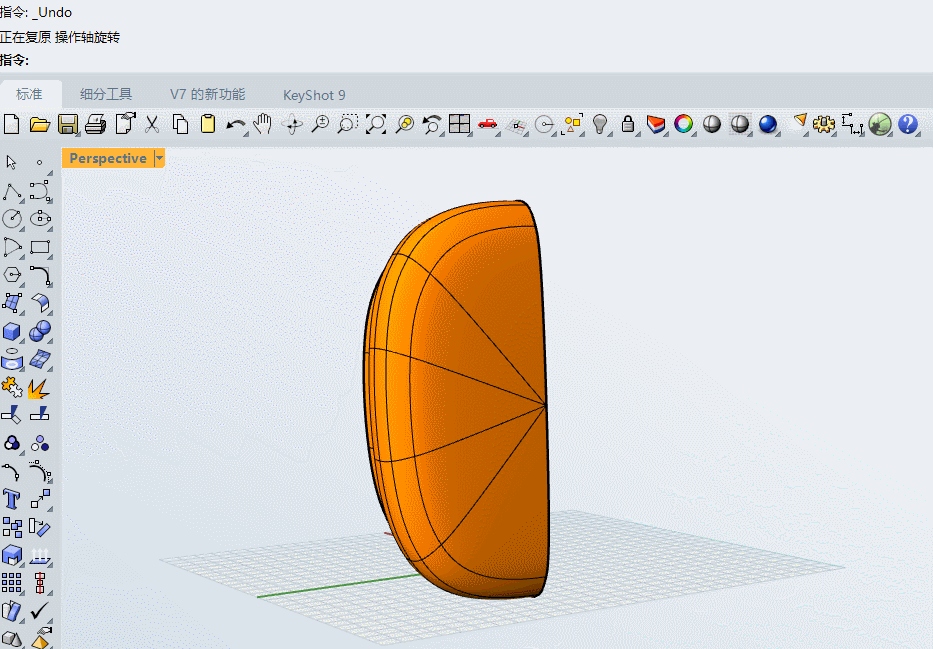Image resolution: width=933 pixels, height=649 pixels.
Task: Pick the selection arrow pointer tool
Action: coord(11,162)
